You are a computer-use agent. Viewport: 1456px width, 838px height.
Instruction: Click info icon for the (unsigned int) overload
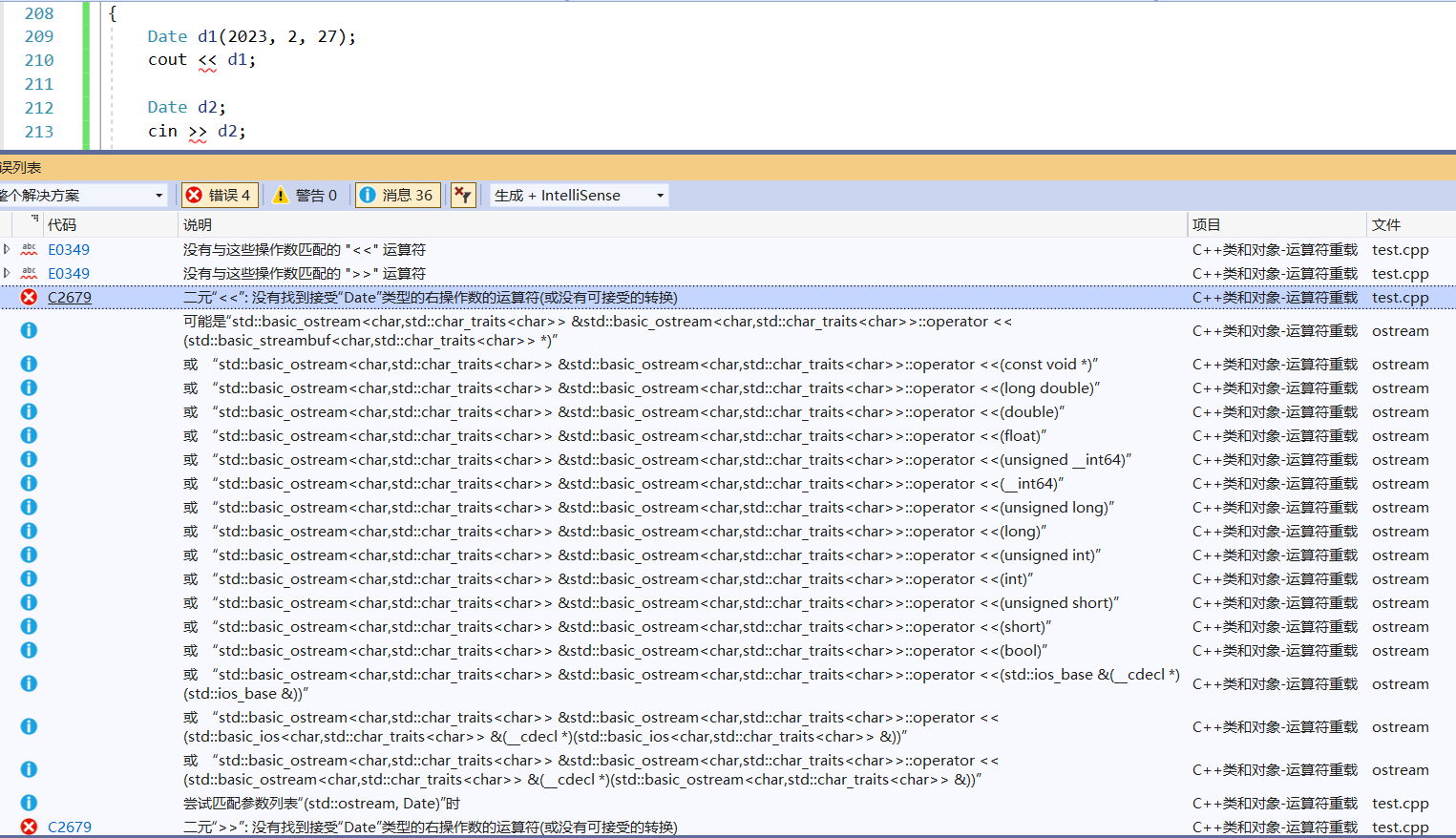(x=30, y=555)
